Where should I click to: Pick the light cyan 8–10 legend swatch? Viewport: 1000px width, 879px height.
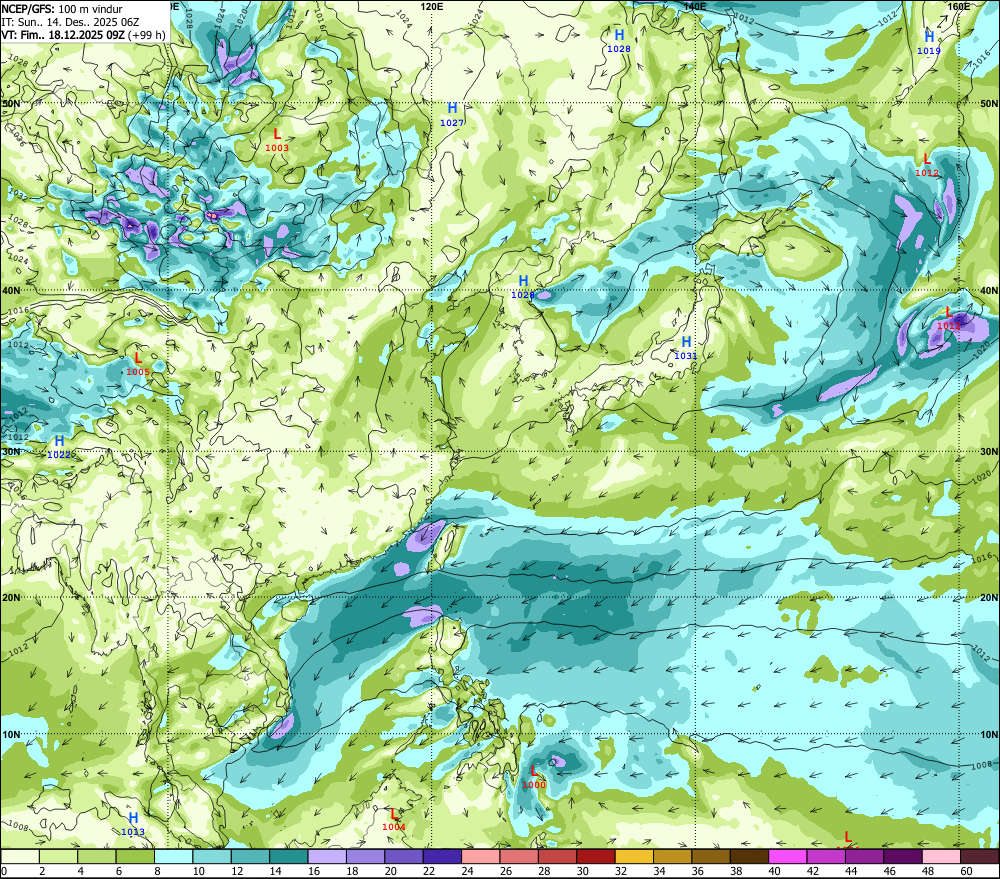click(173, 856)
